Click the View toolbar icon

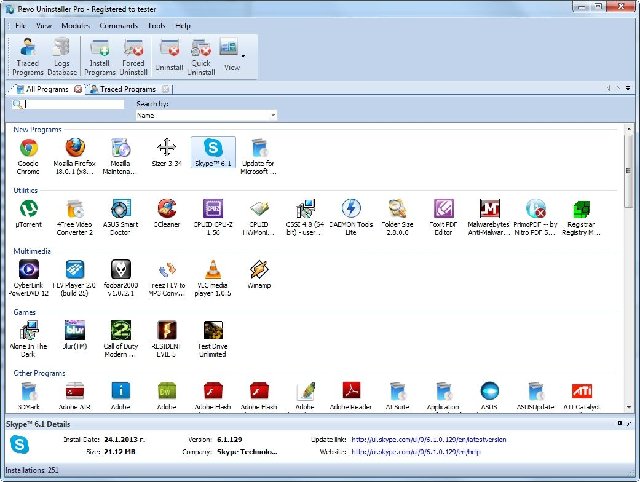point(230,56)
